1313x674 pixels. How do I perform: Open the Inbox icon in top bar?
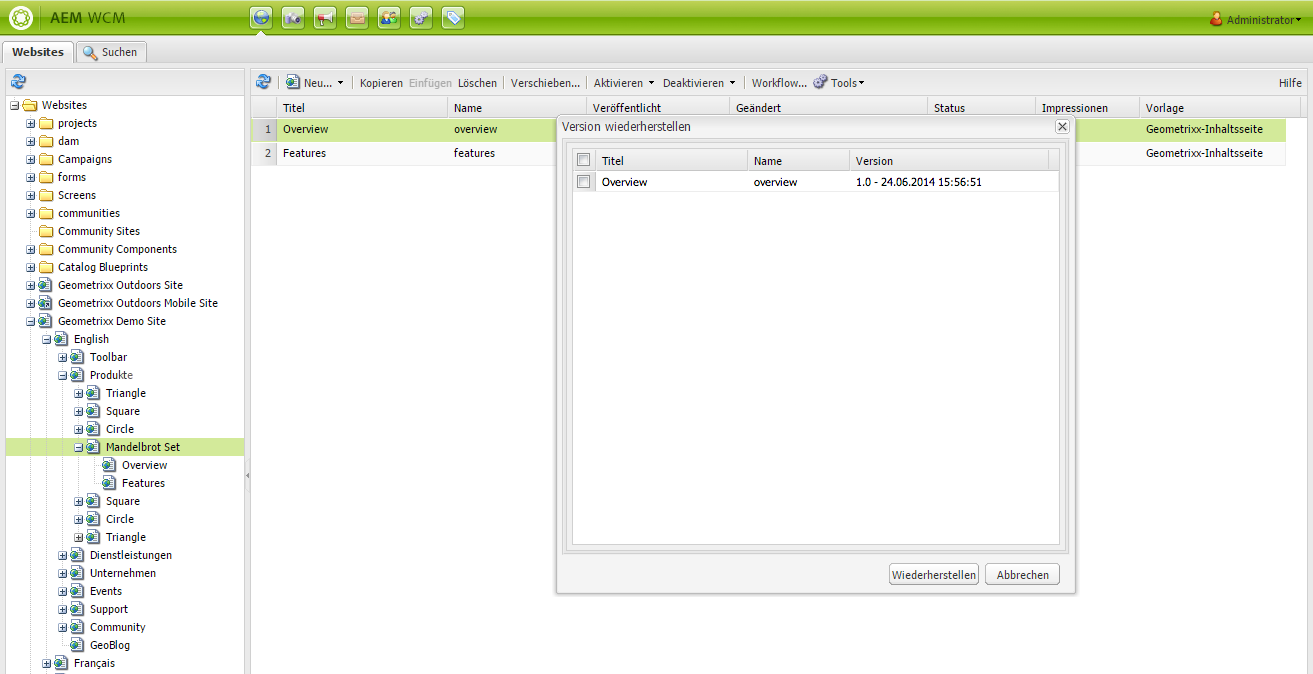357,17
